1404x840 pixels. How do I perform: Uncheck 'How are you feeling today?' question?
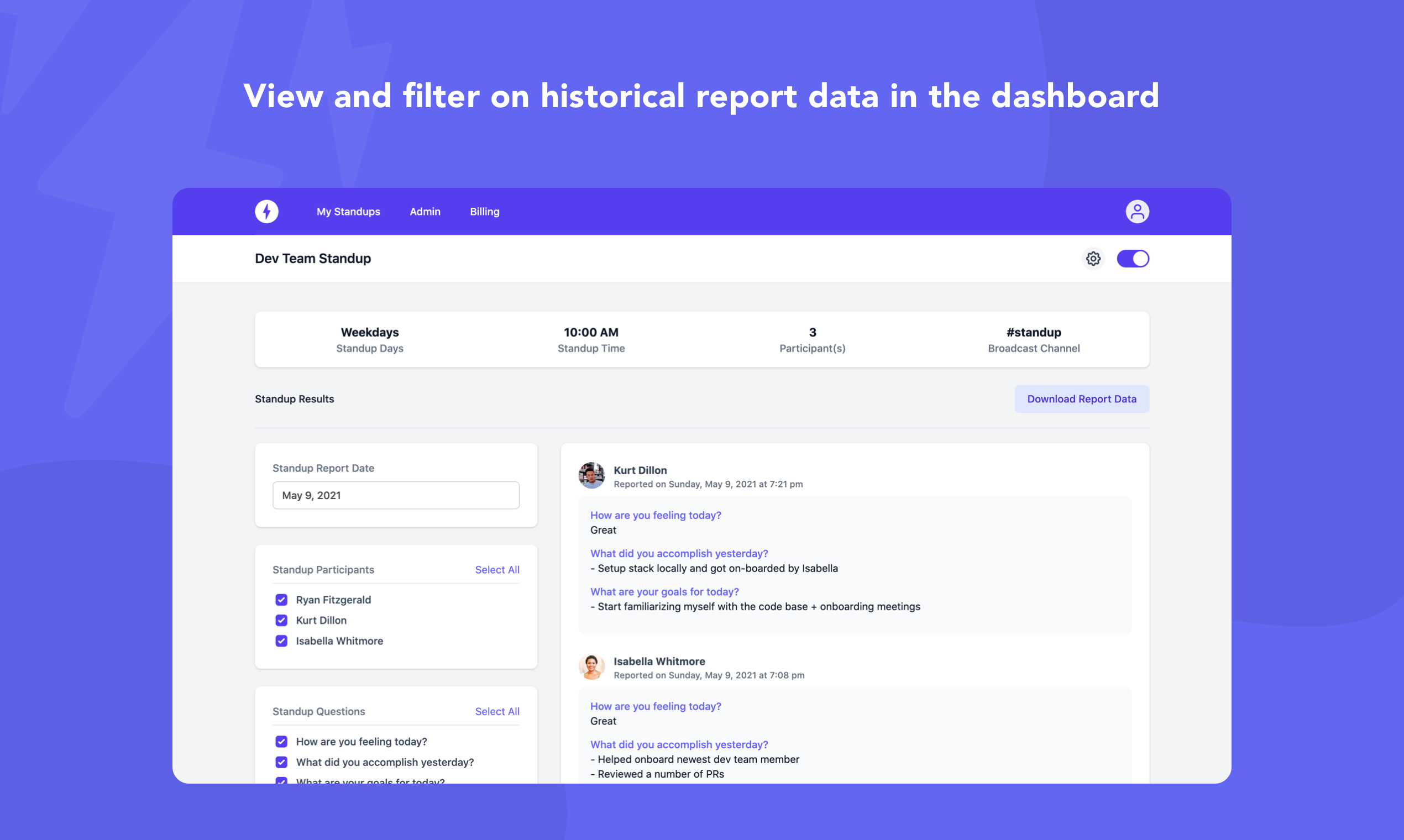(x=281, y=742)
